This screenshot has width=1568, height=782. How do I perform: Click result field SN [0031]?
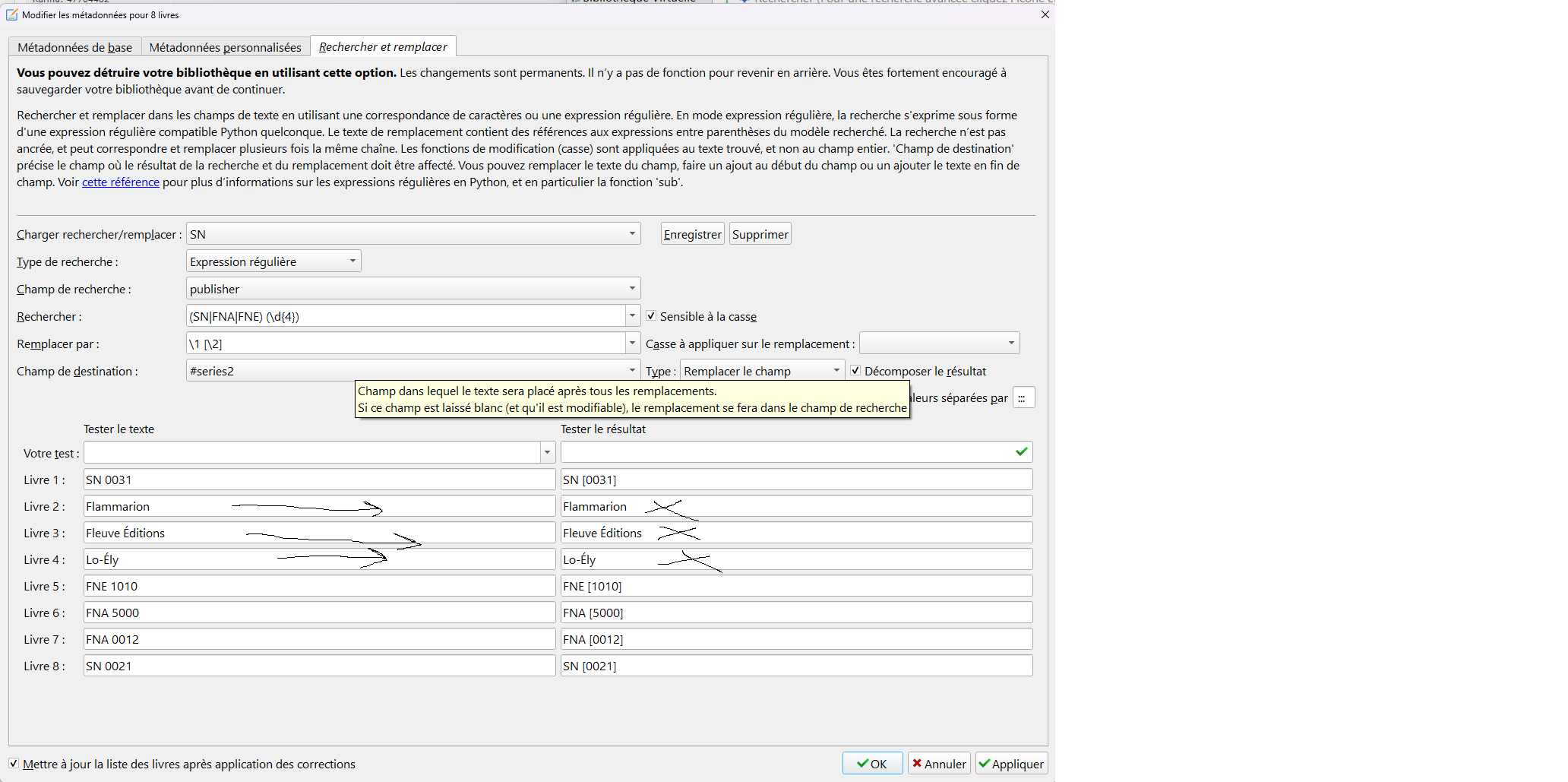pos(796,480)
